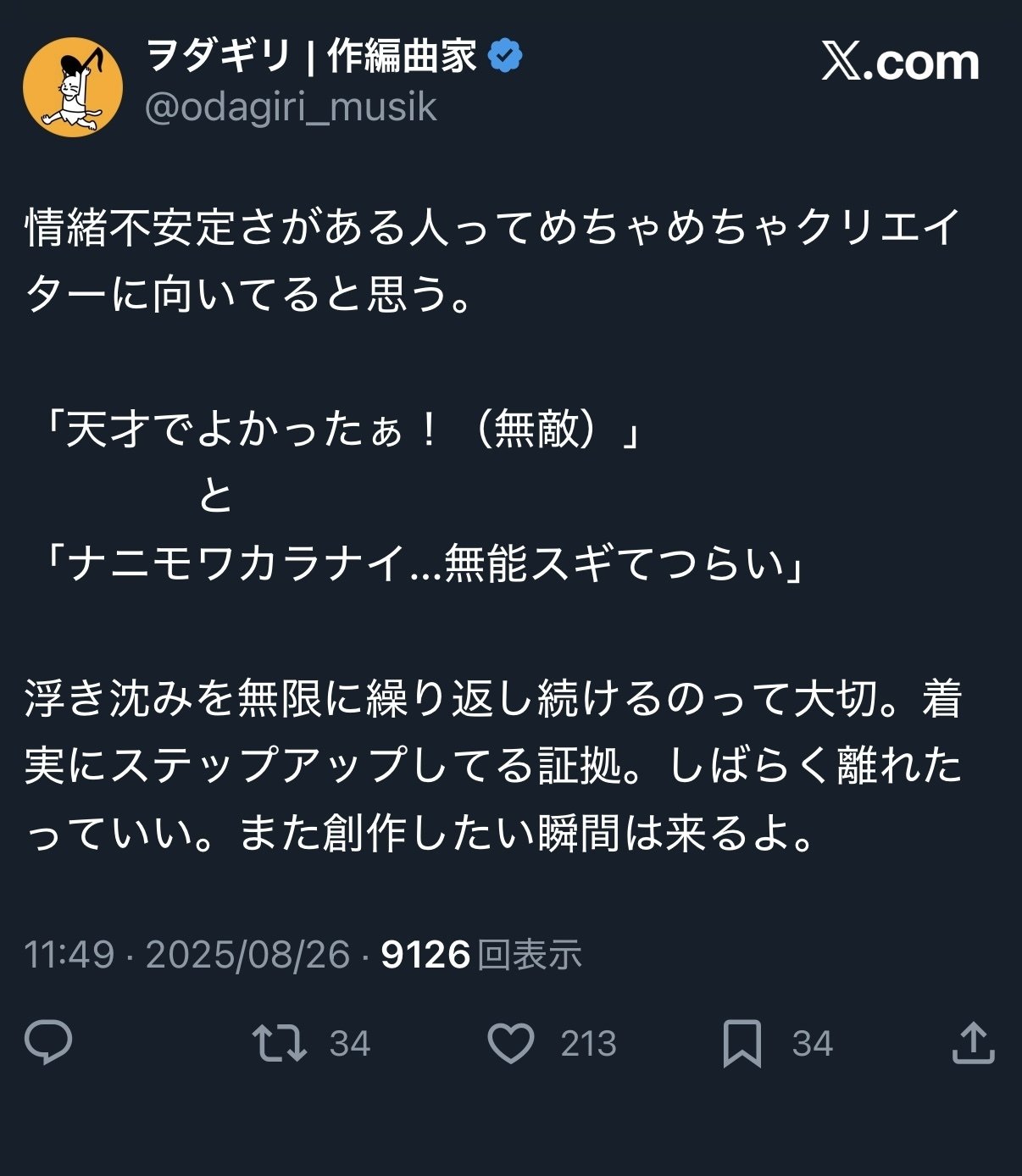Open the profile of @odagiri_musik
This screenshot has height=1176, width=1022.
[x=291, y=108]
